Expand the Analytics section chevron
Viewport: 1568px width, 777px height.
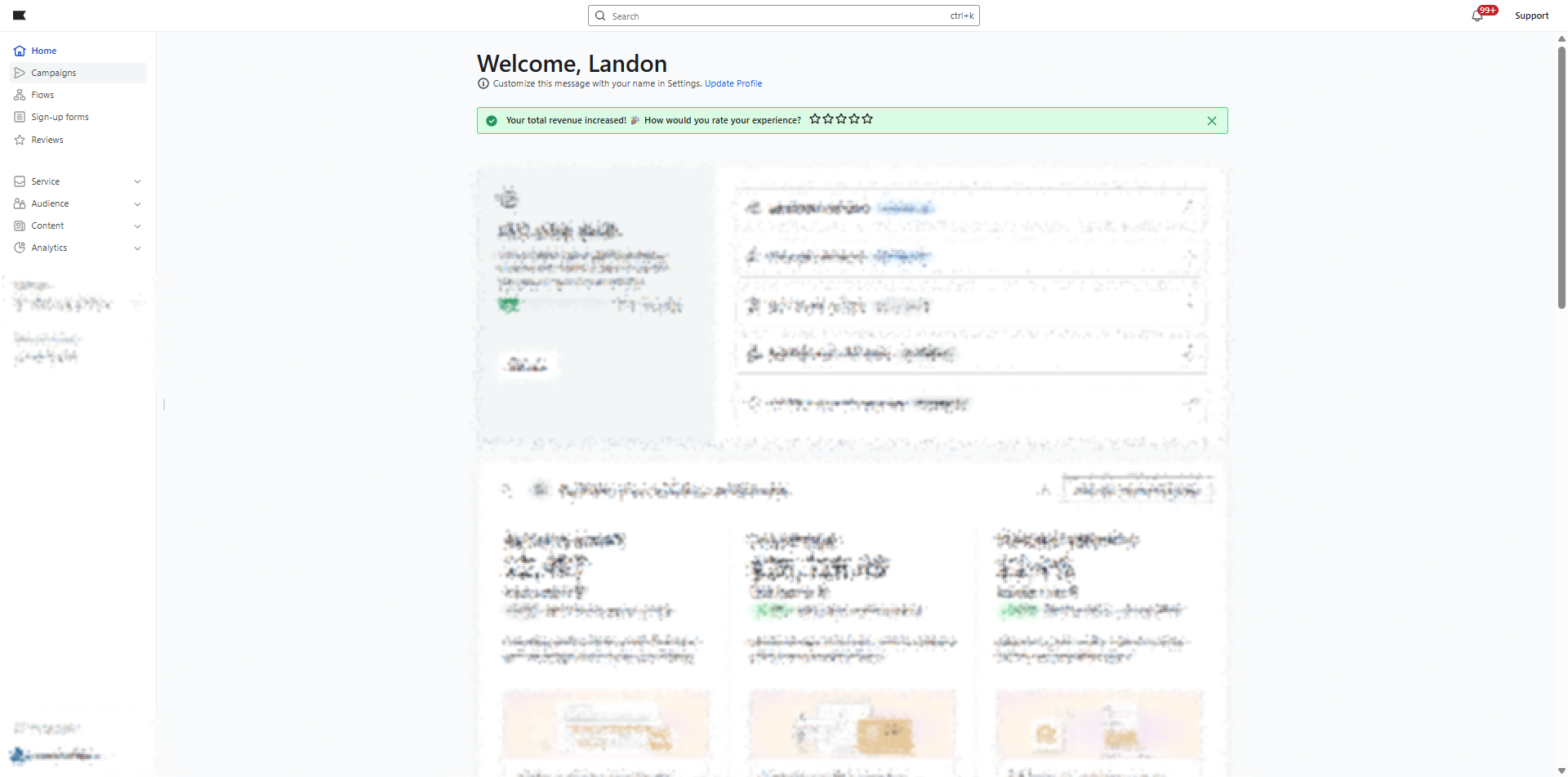[137, 248]
